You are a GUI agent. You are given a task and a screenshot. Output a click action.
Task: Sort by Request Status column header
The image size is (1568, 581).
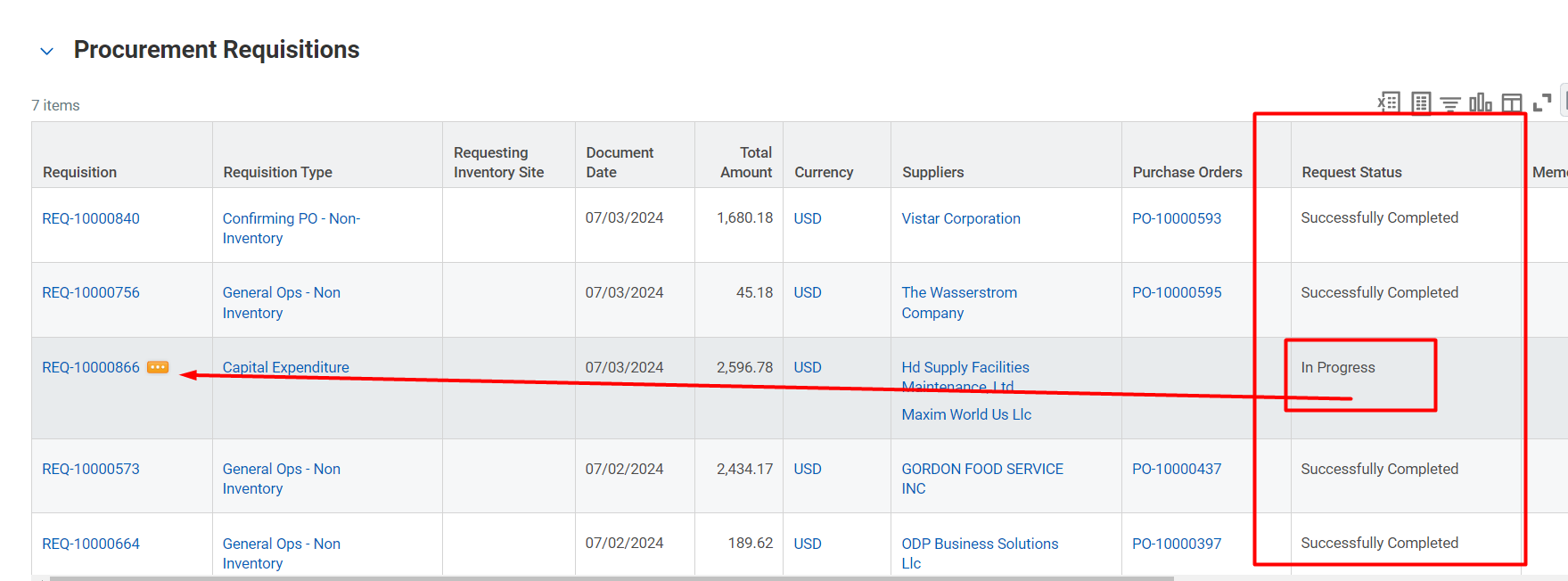coord(1351,172)
